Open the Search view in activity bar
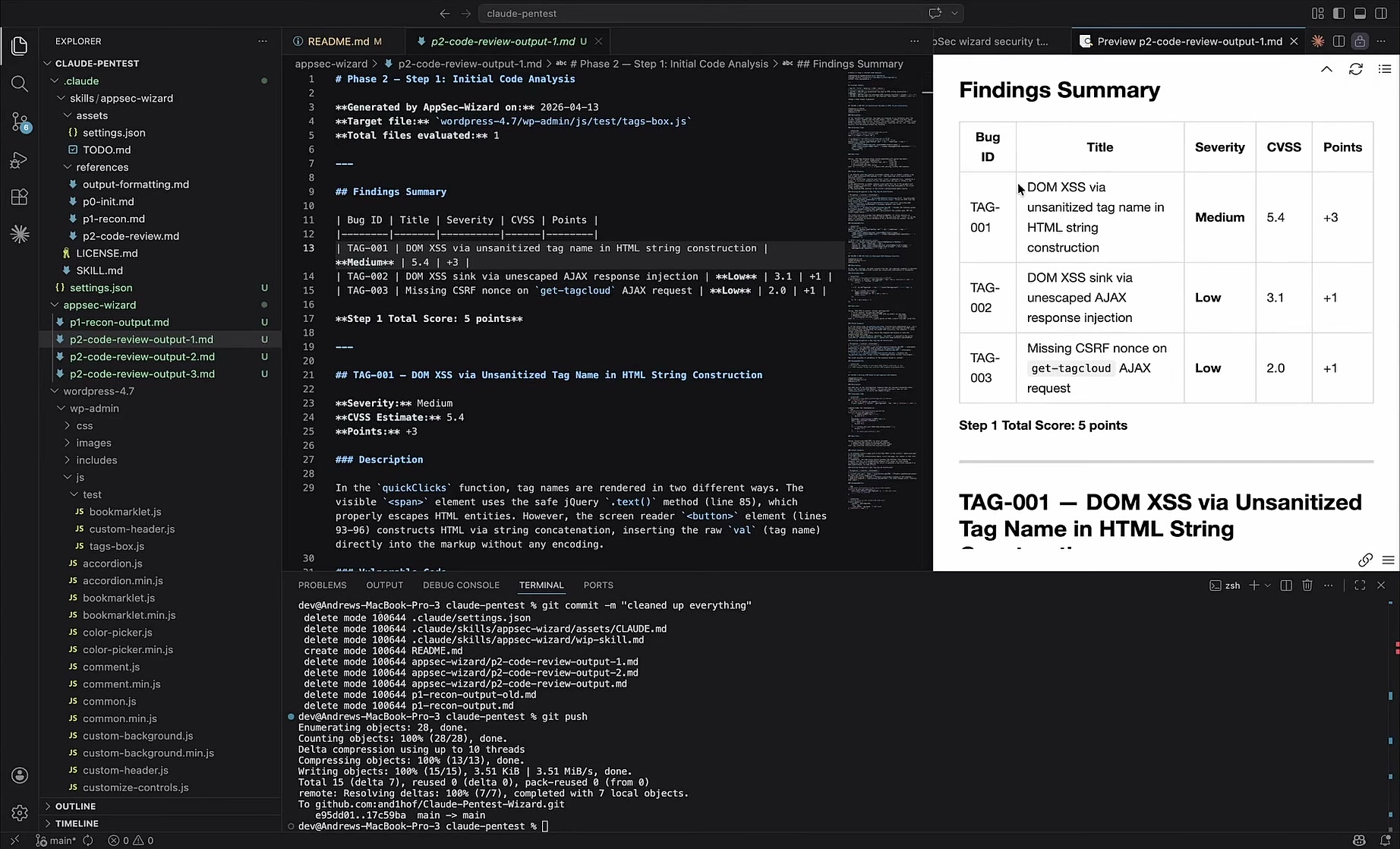1400x849 pixels. [20, 84]
